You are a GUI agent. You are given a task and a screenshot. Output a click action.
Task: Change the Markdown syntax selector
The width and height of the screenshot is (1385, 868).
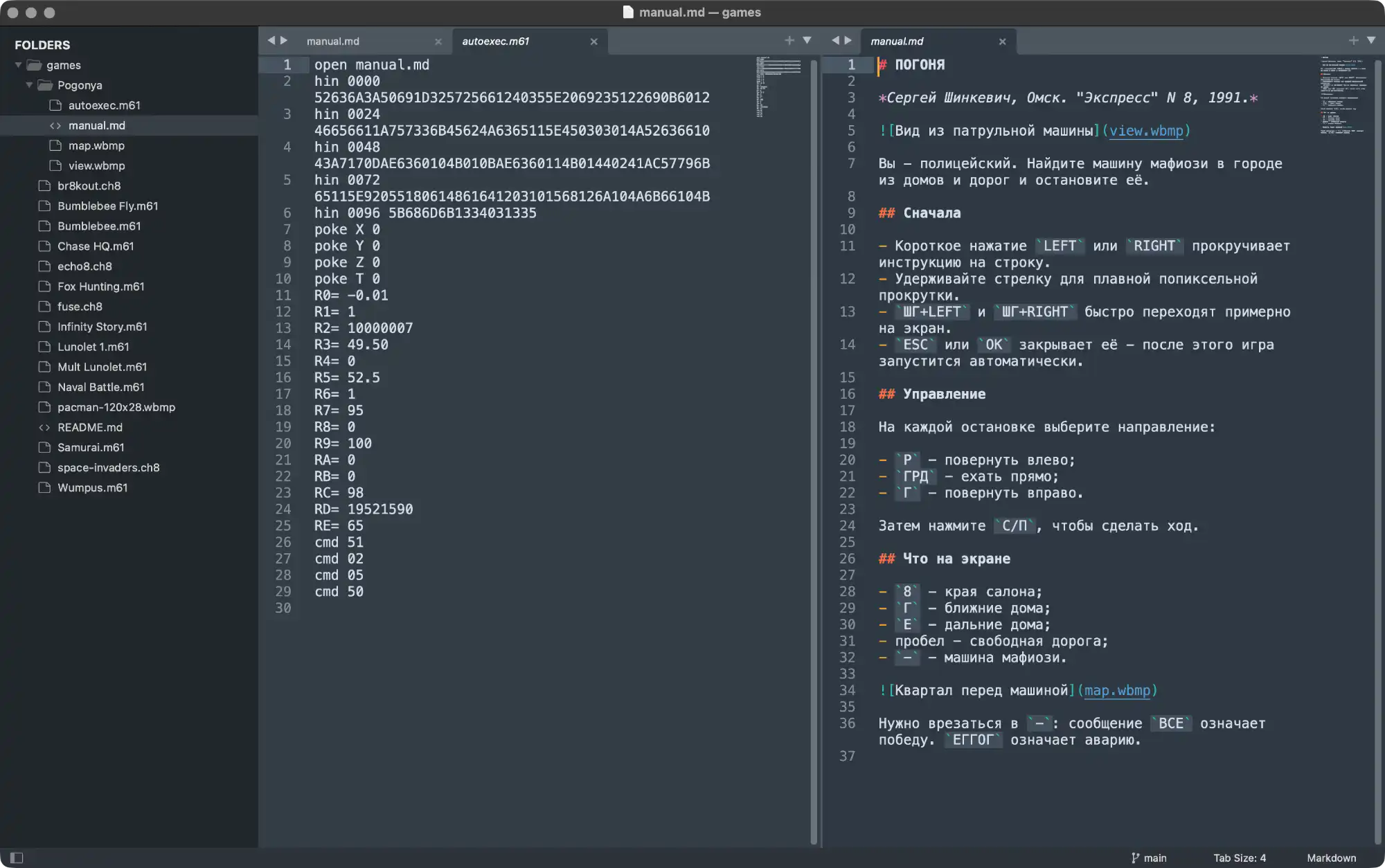coord(1331,858)
